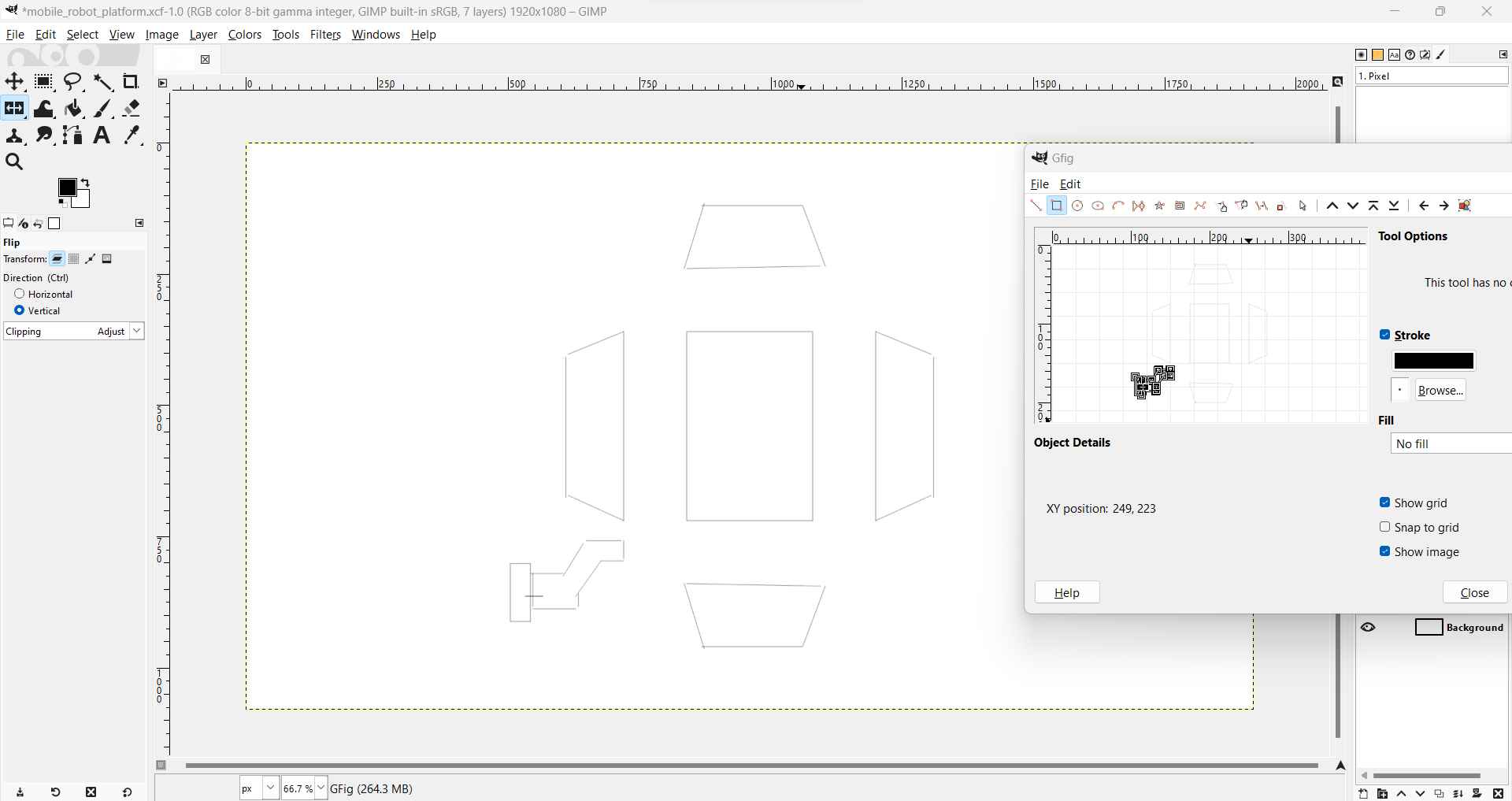Screen dimensions: 1512x801
Task: Select the Rectangle Select tool
Action: pyautogui.click(x=44, y=82)
